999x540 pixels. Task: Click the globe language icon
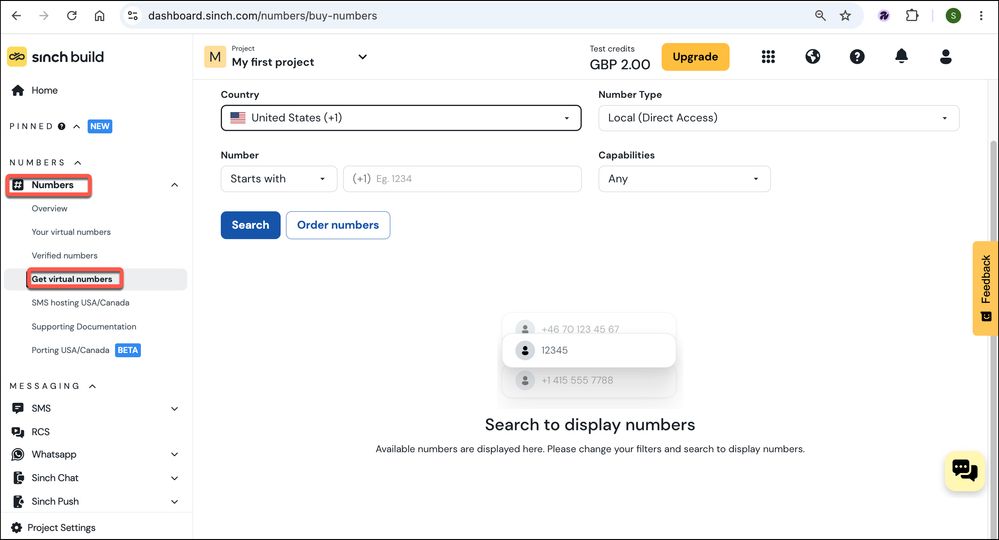coord(812,57)
